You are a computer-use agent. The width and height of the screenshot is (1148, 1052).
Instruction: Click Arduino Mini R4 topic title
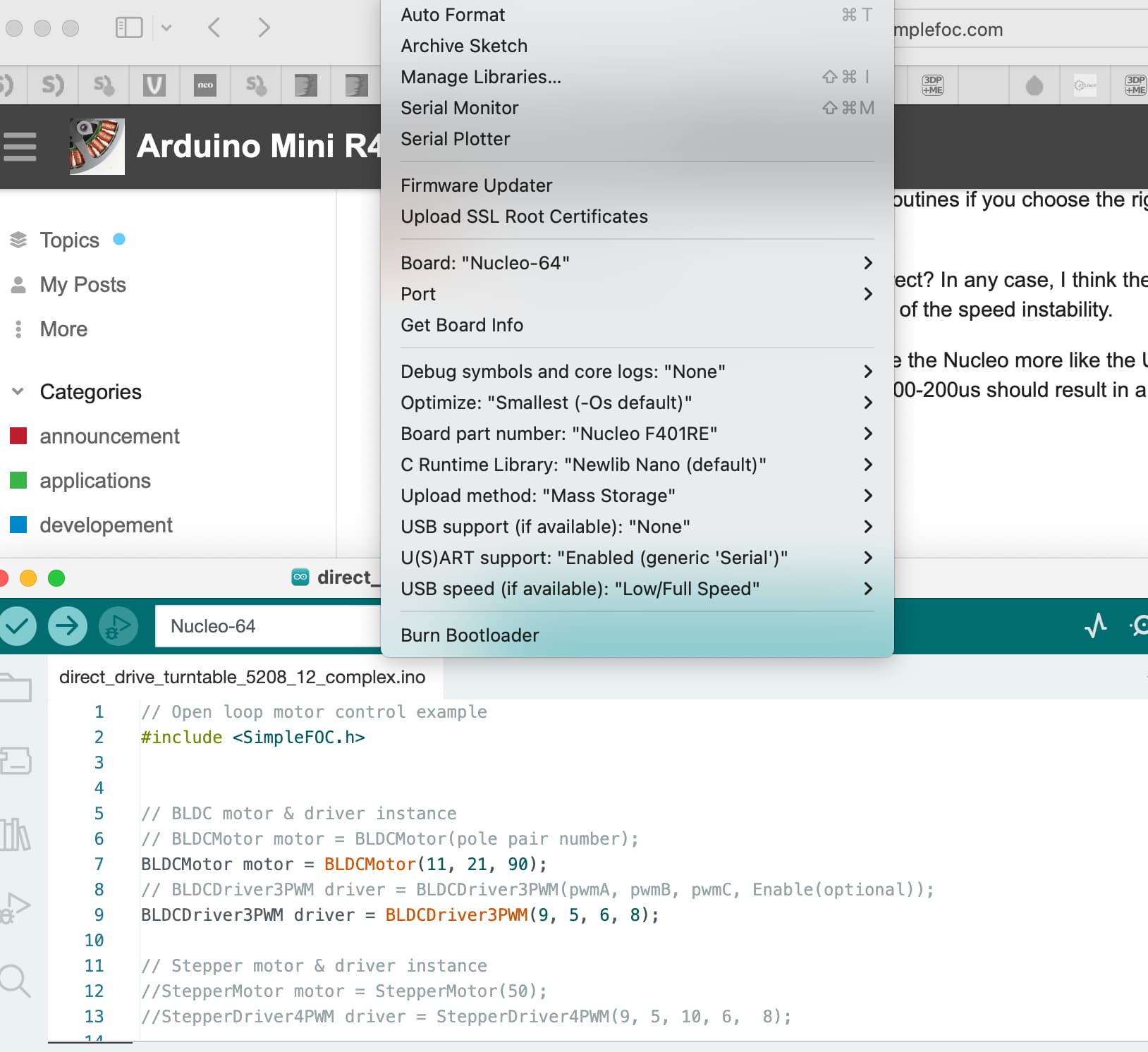click(259, 146)
